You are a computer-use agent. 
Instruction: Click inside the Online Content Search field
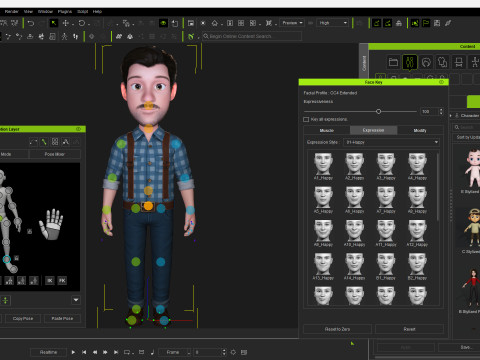point(252,36)
